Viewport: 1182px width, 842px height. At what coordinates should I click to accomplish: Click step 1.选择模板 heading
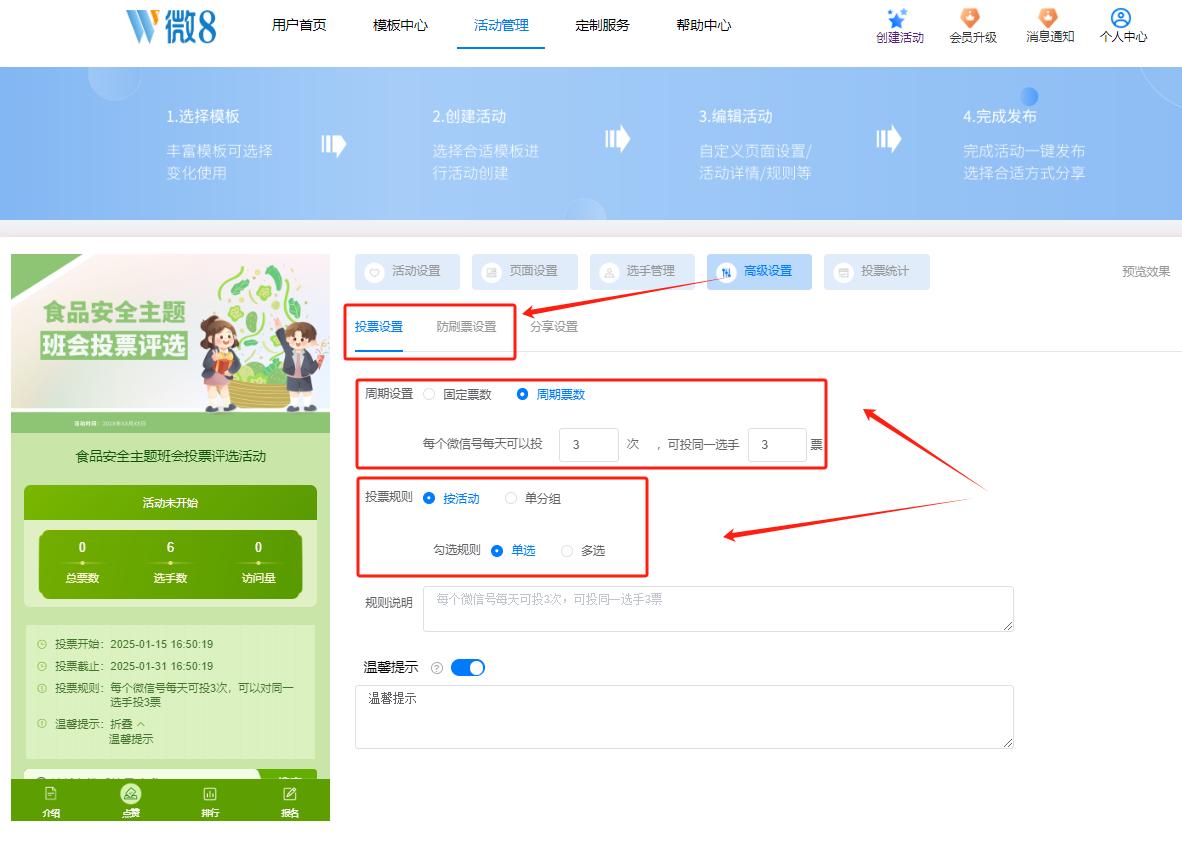point(203,117)
